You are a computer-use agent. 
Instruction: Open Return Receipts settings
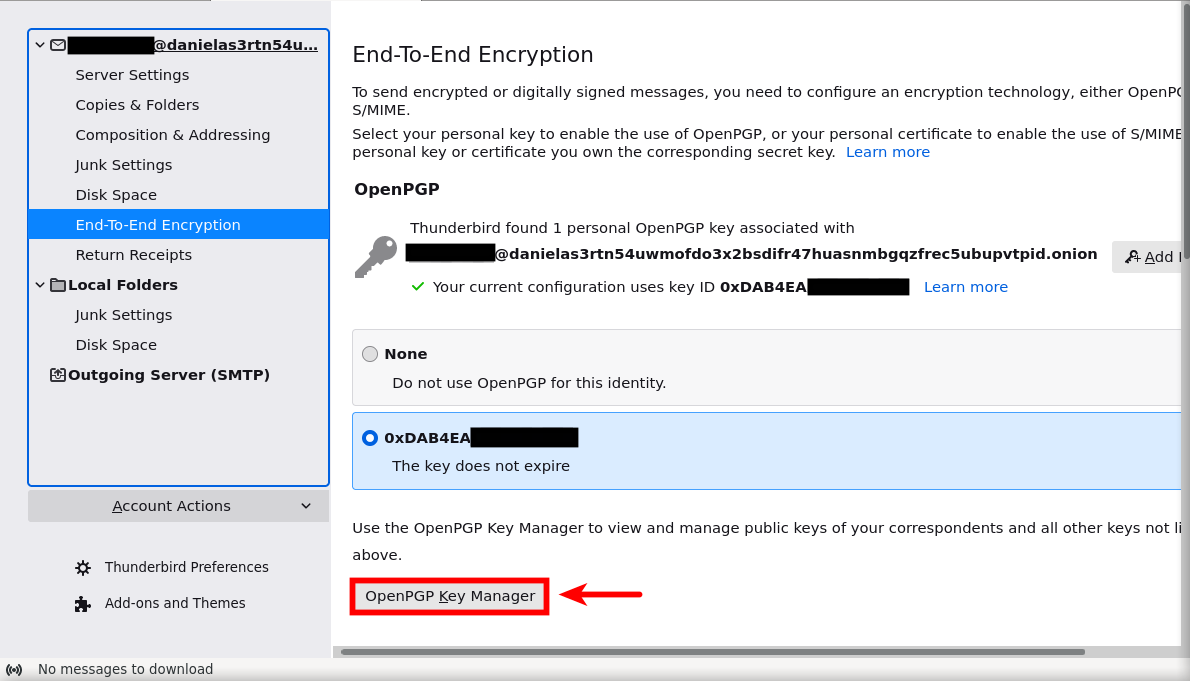click(133, 255)
